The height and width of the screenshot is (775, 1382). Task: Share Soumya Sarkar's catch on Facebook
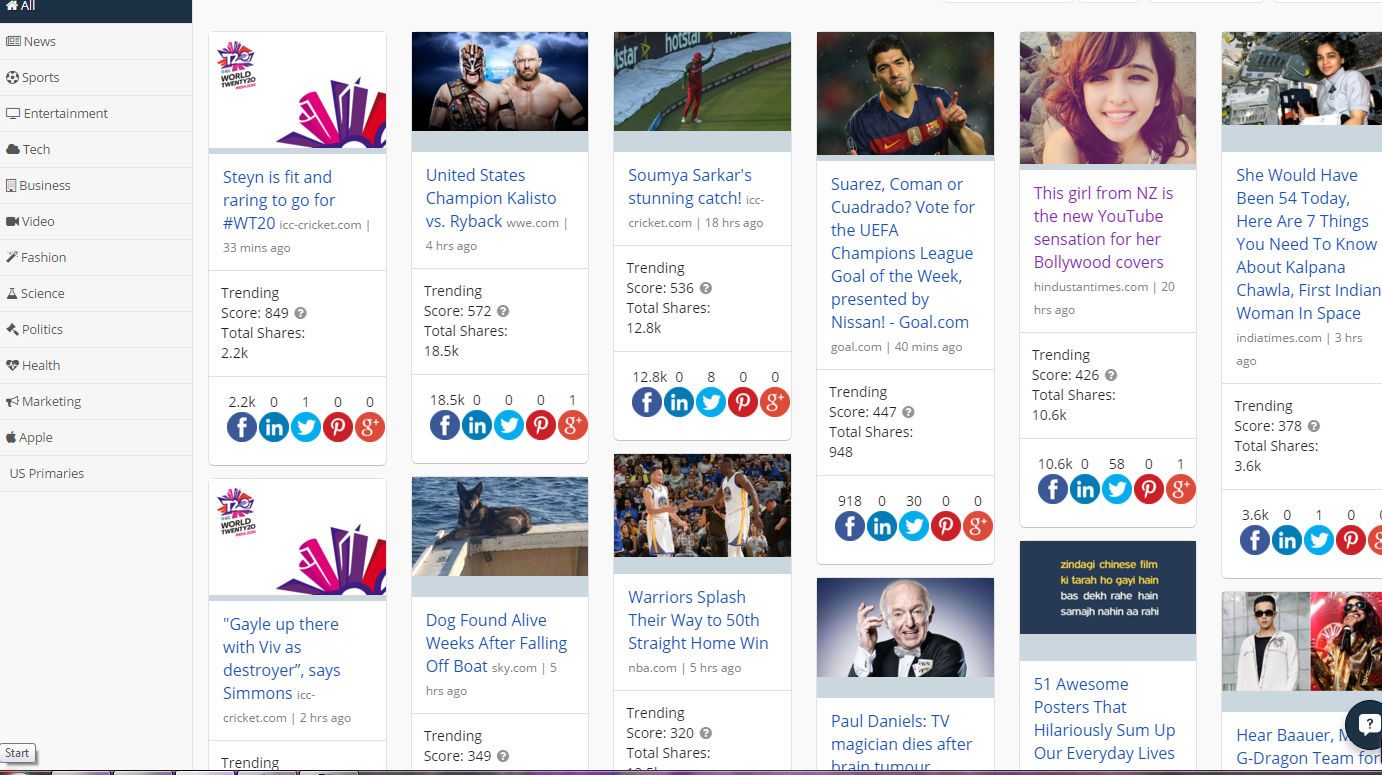[x=647, y=402]
